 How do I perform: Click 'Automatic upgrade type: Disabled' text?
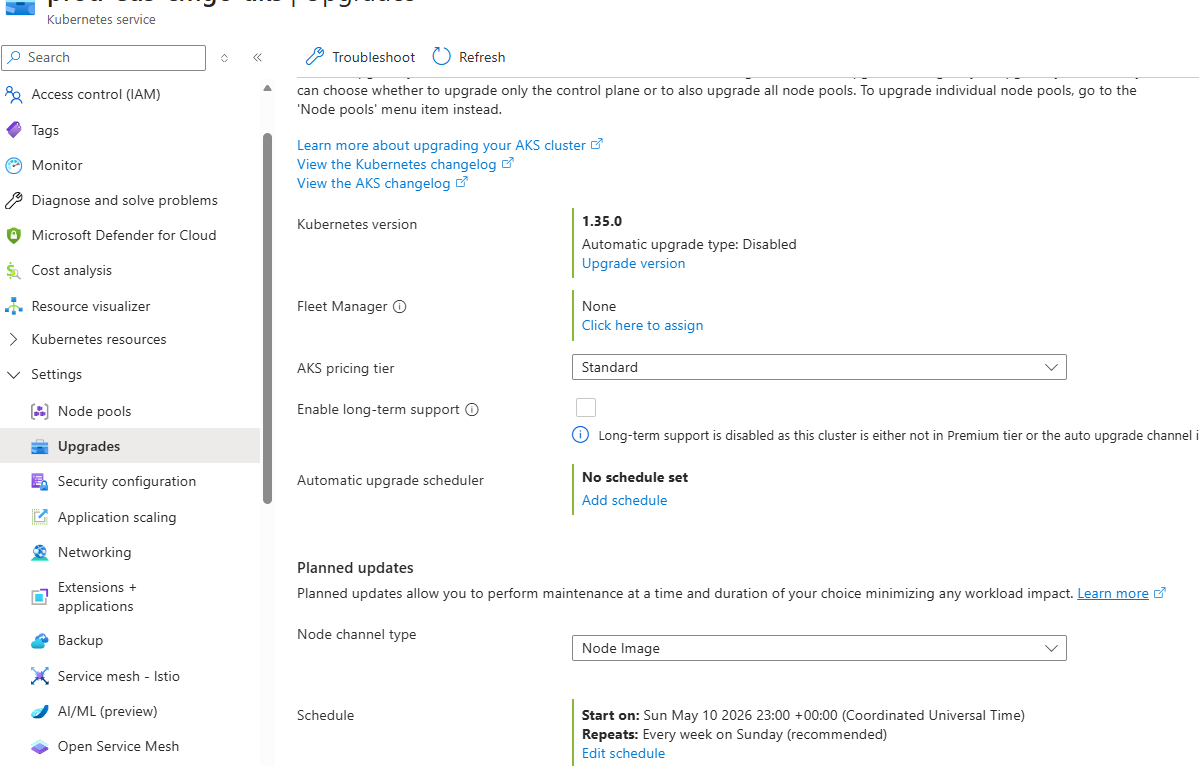[x=689, y=245]
